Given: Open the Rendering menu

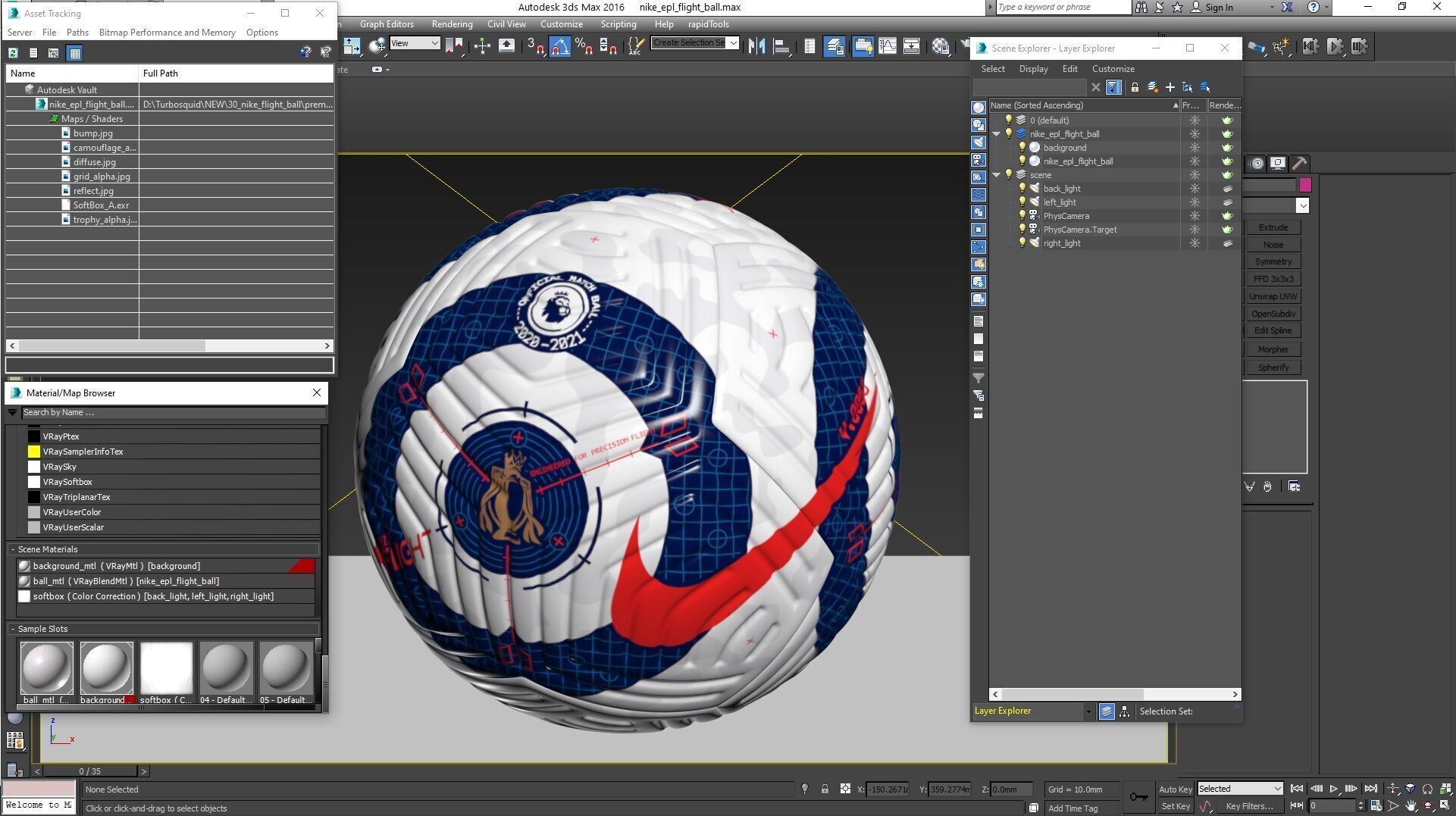Looking at the screenshot, I should click(x=452, y=24).
